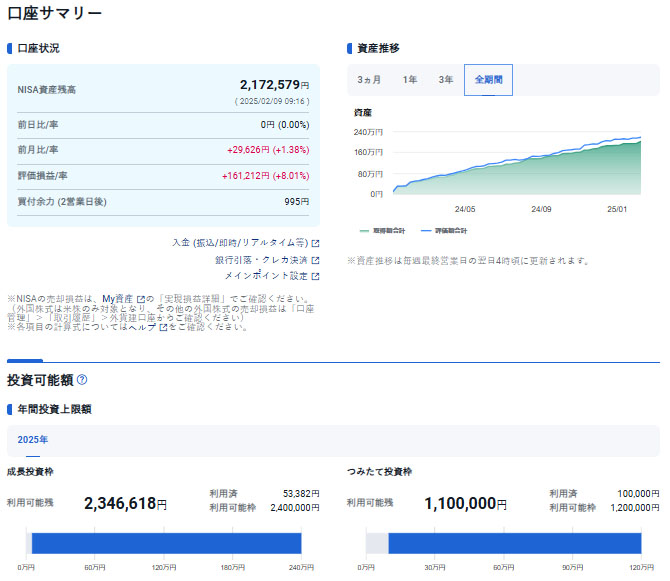Open the ヘルプ link in the notes
The height and width of the screenshot is (581, 670).
point(146,327)
